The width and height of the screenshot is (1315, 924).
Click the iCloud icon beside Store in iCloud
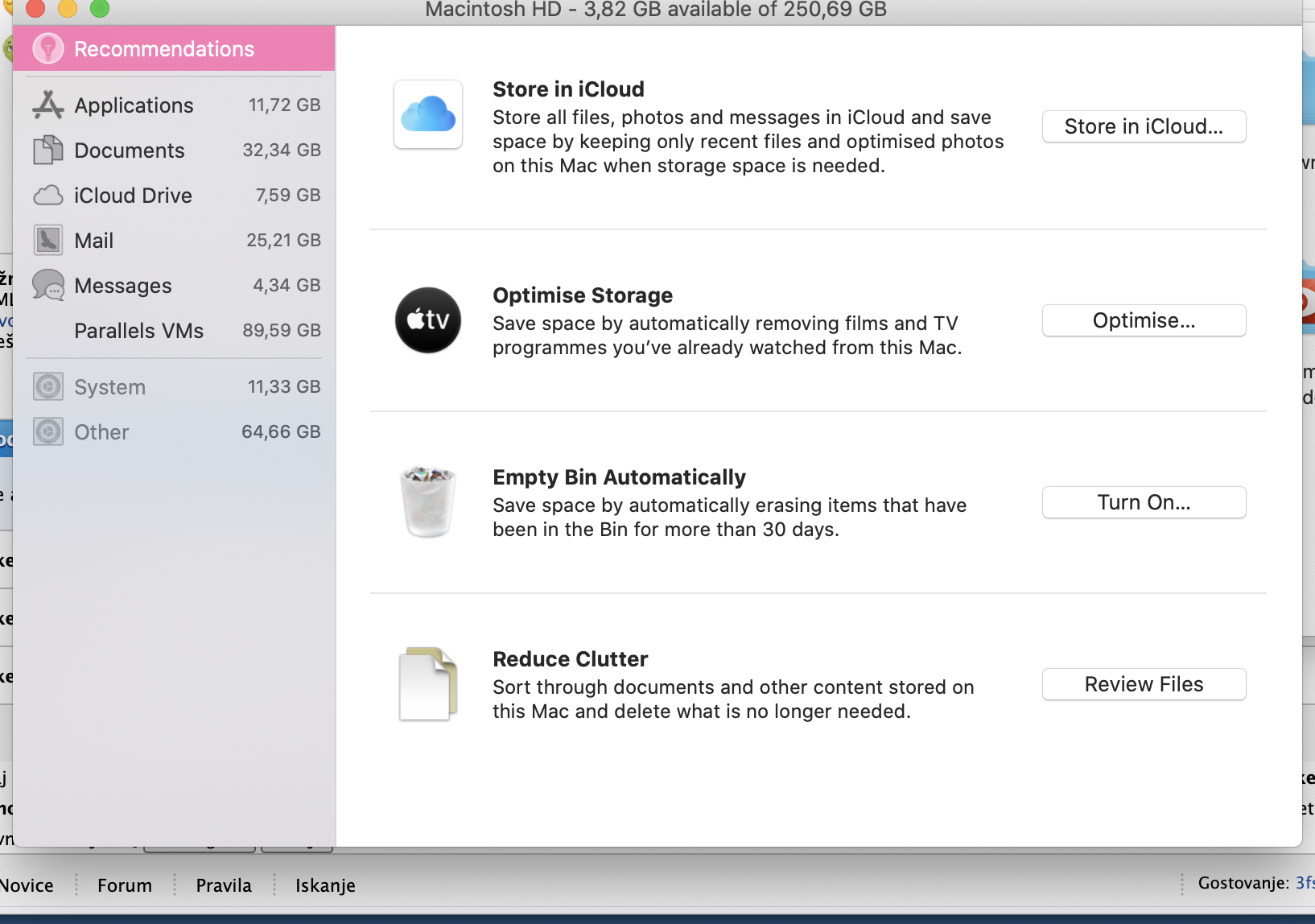[x=428, y=114]
